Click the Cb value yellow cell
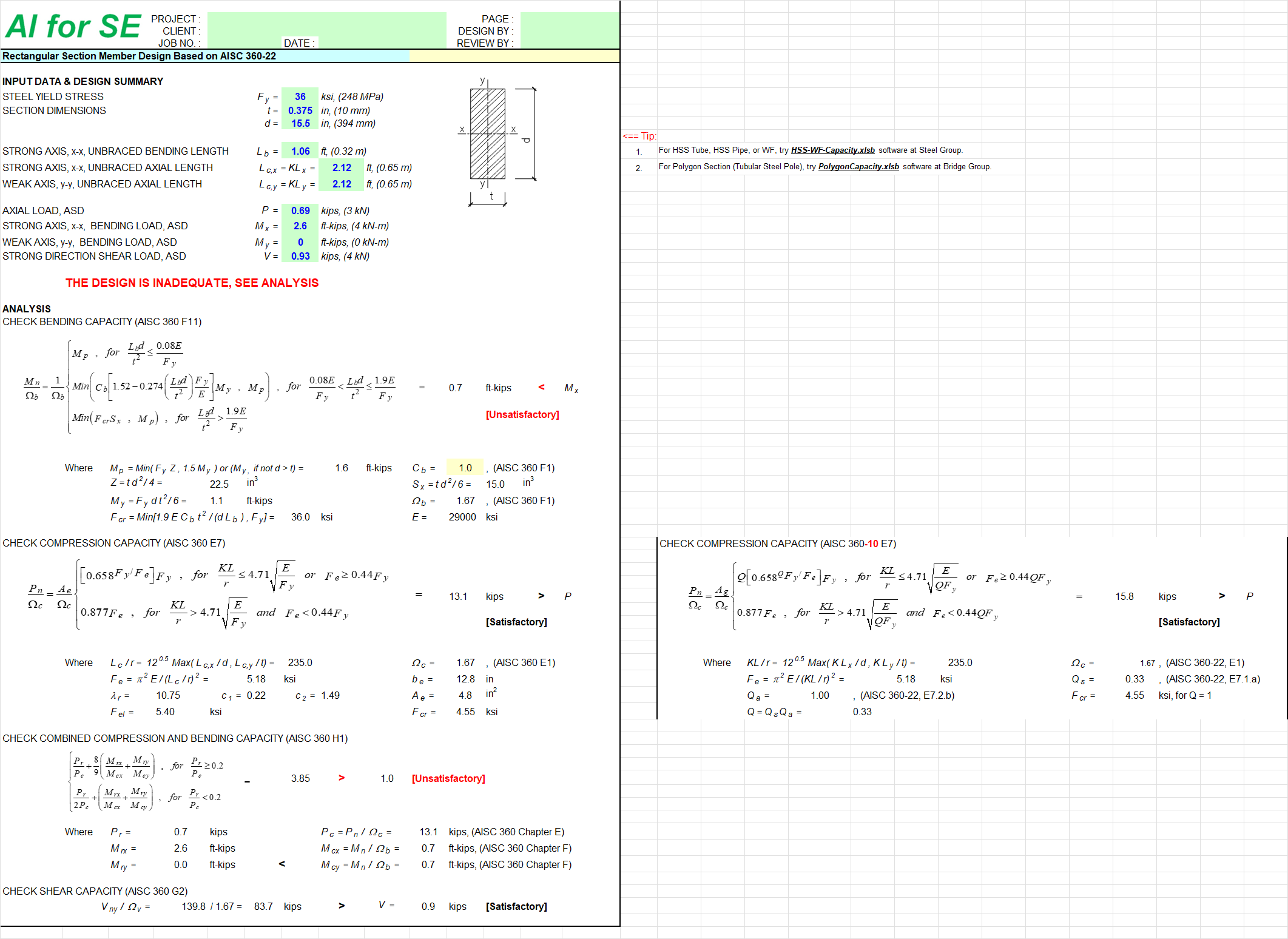 pos(465,468)
